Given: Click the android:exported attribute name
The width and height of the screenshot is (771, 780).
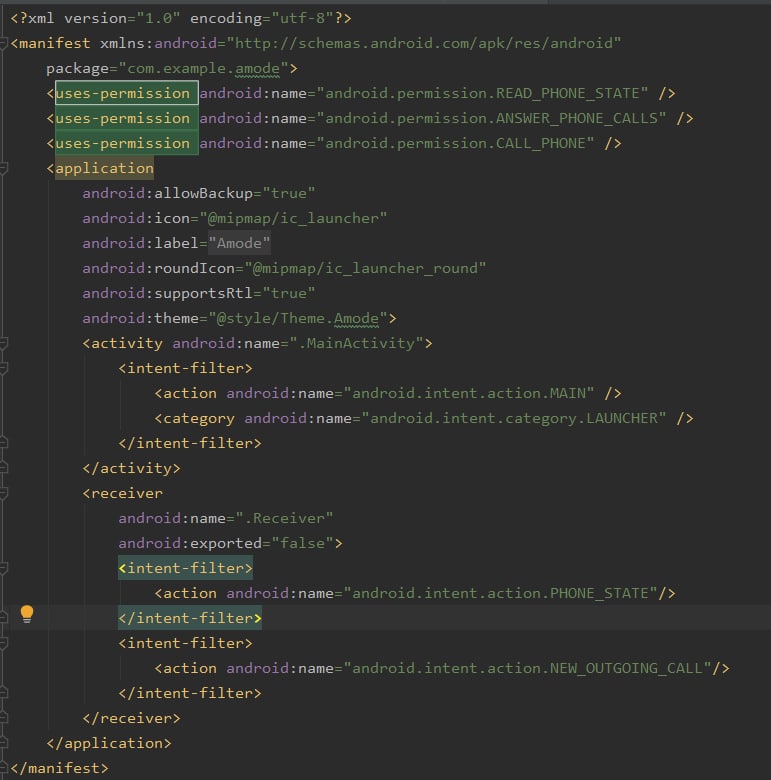Looking at the screenshot, I should click(x=190, y=543).
